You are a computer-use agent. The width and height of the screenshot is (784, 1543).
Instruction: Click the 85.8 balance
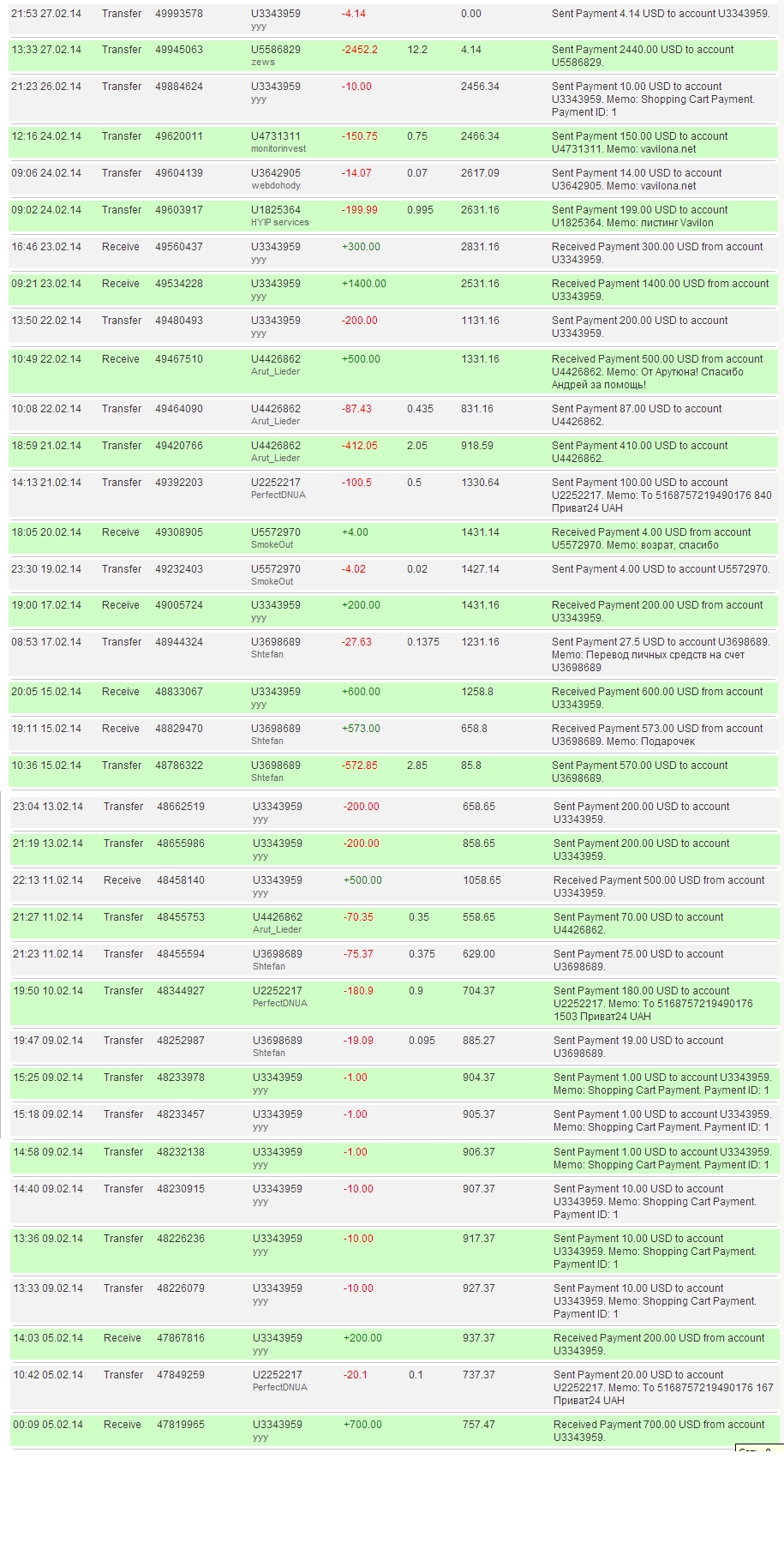click(471, 765)
